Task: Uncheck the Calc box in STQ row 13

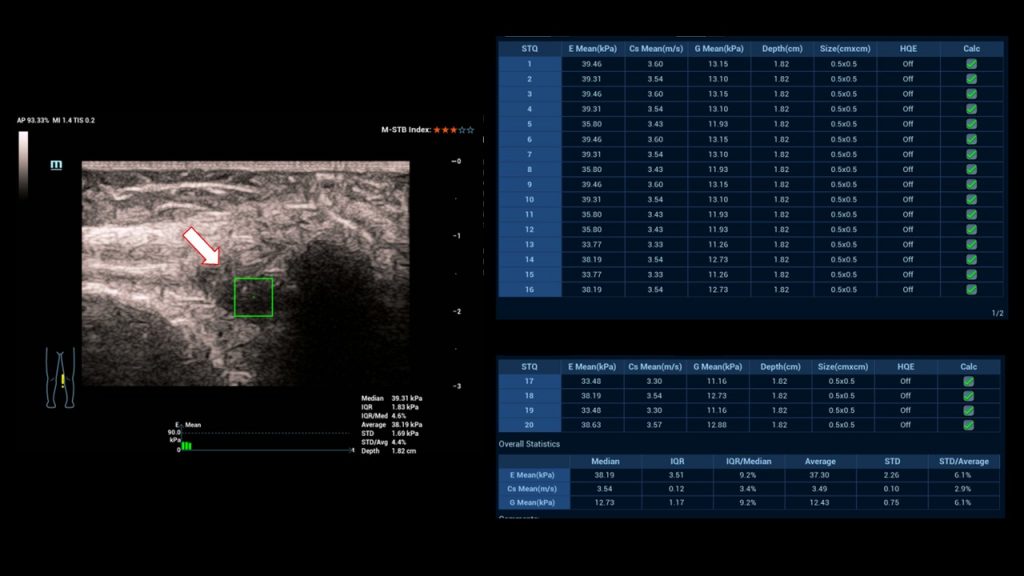Action: [971, 244]
